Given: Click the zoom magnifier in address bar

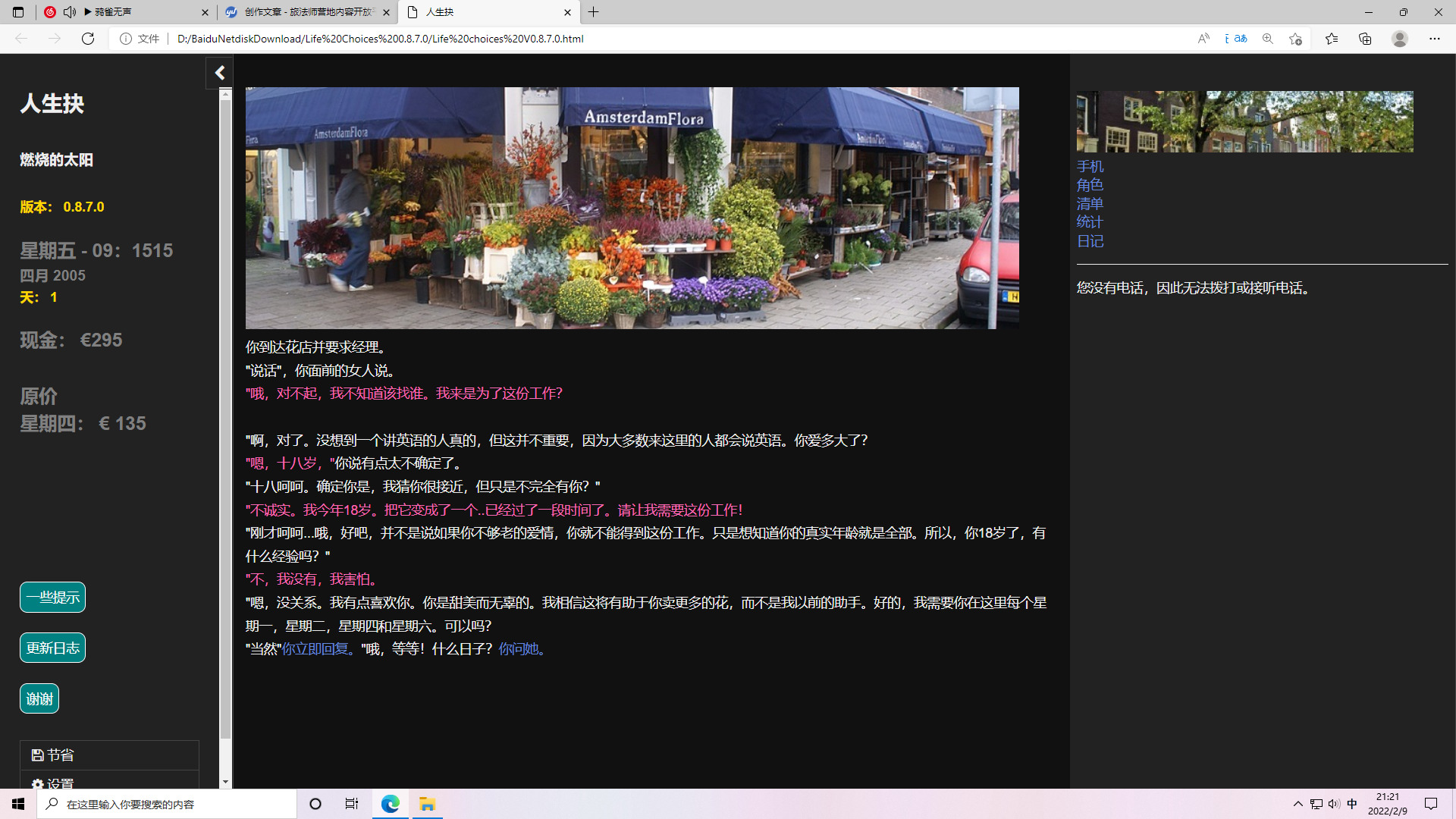Looking at the screenshot, I should point(1267,39).
